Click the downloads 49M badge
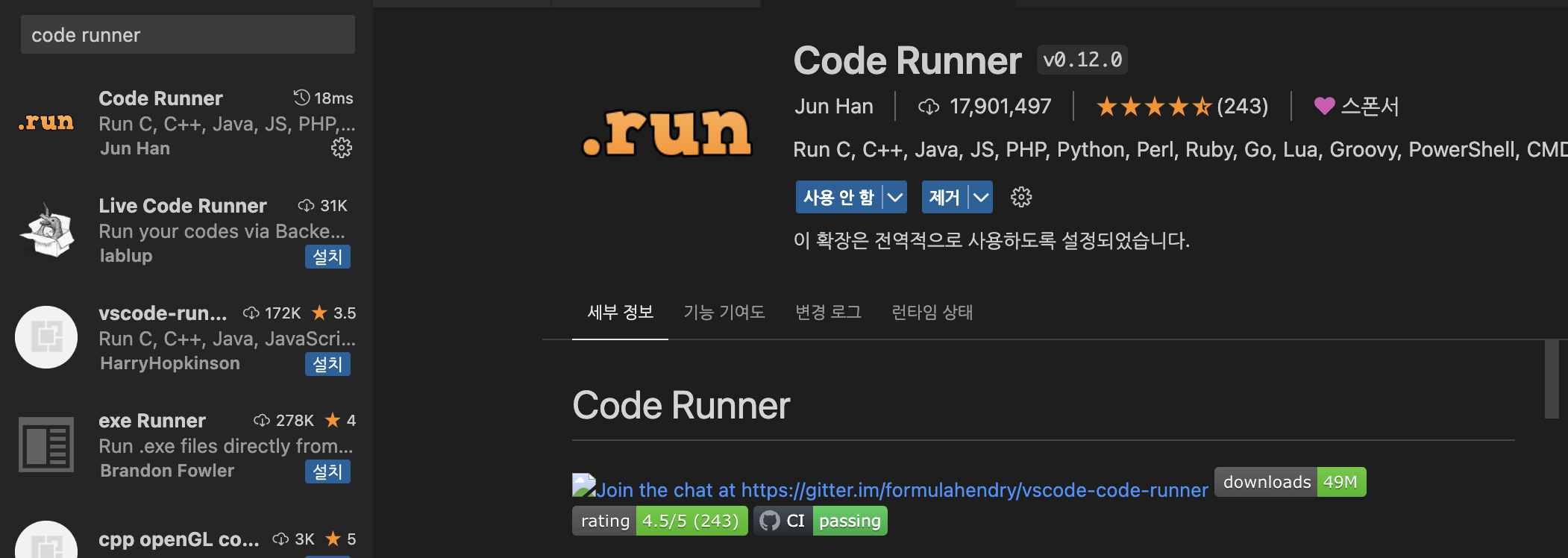Screen dimensions: 1568x558 click(1291, 482)
